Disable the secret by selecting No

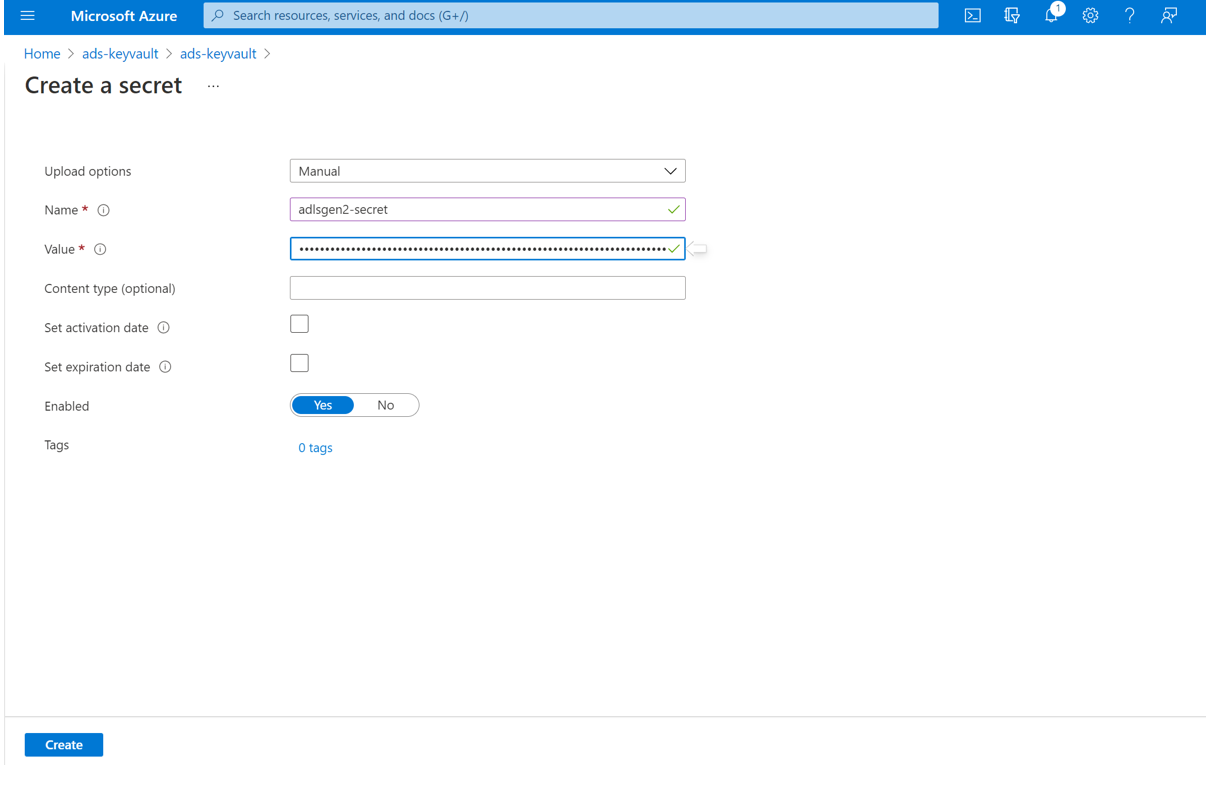point(386,405)
